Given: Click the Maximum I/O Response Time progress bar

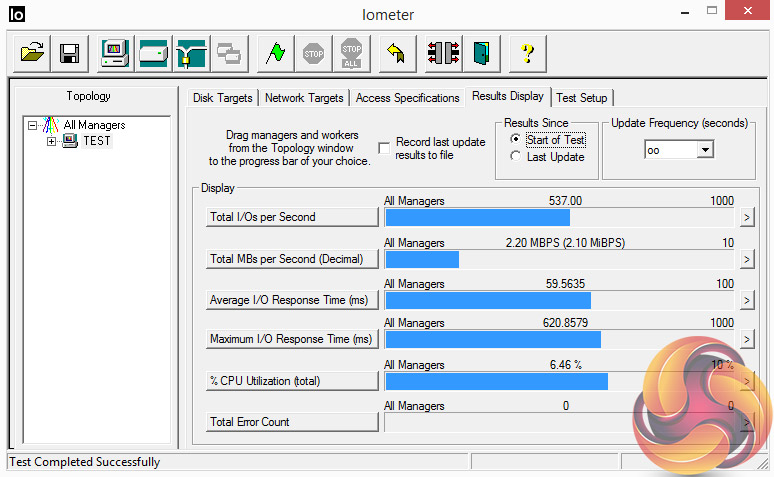Looking at the screenshot, I should 559,340.
